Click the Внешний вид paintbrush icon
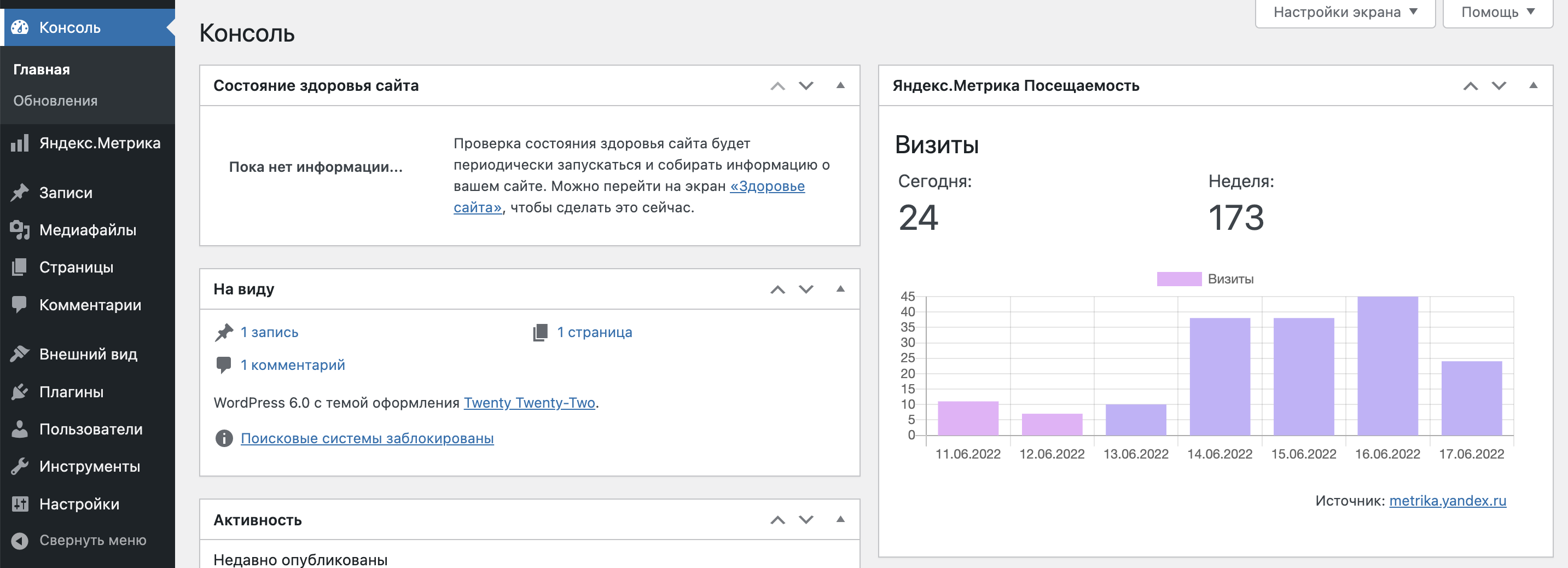Screen dimensions: 1568x568 coord(20,353)
